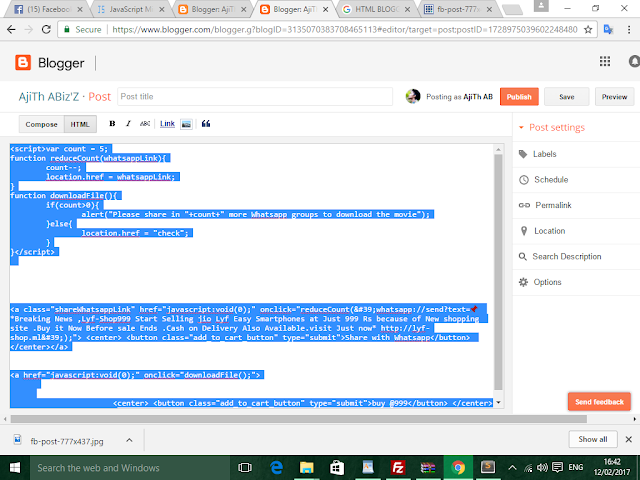The height and width of the screenshot is (480, 640).
Task: Click the AjiTh ABiz'Z blog title link
Action: click(49, 97)
